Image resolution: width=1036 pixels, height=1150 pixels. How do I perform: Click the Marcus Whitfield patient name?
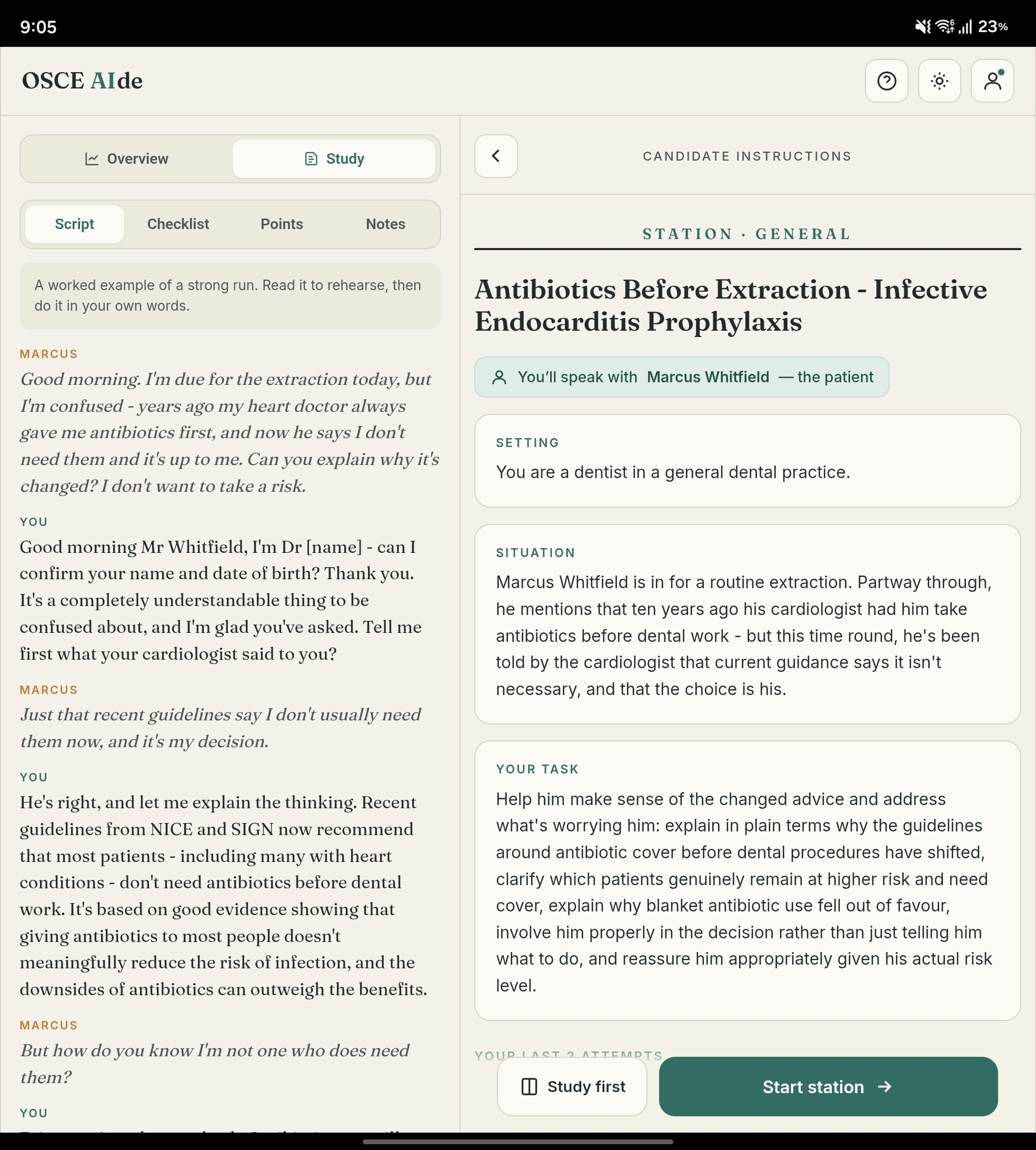pos(708,377)
